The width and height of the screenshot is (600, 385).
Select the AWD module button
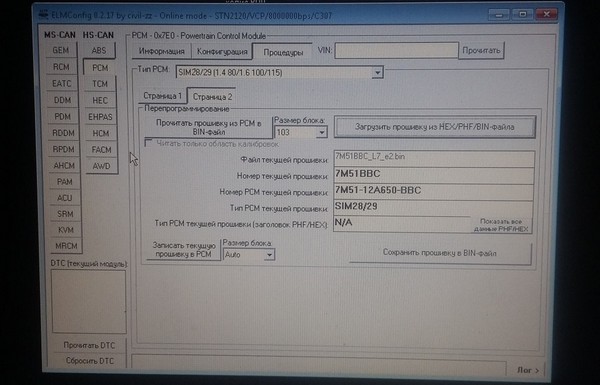[x=101, y=166]
